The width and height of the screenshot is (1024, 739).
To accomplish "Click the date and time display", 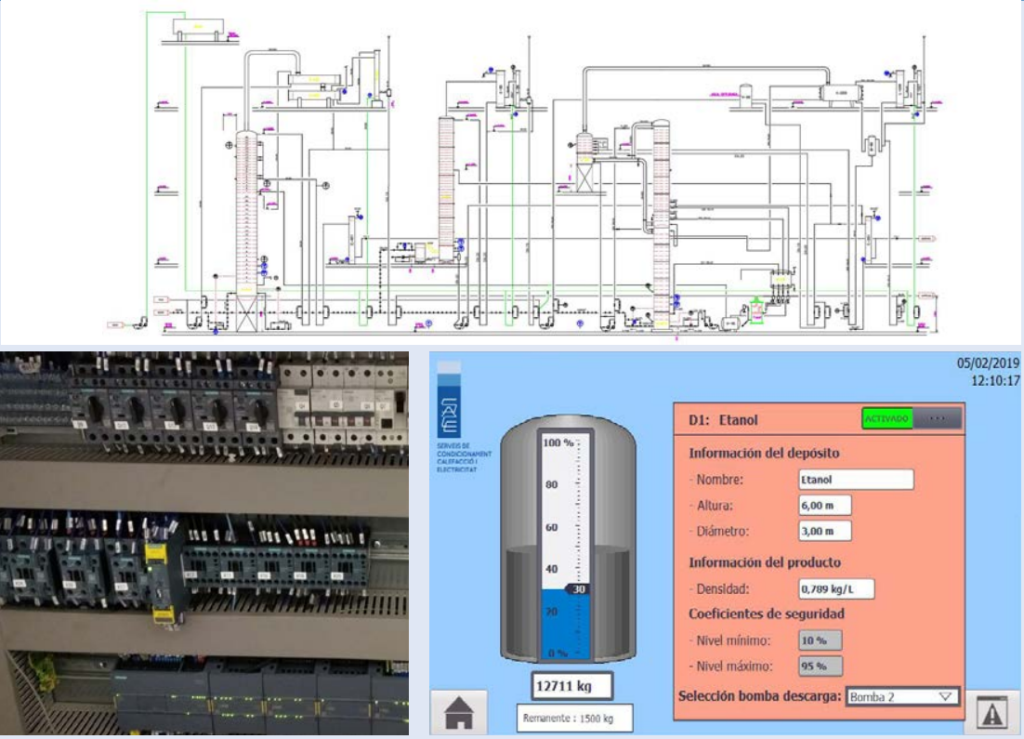I will [988, 372].
